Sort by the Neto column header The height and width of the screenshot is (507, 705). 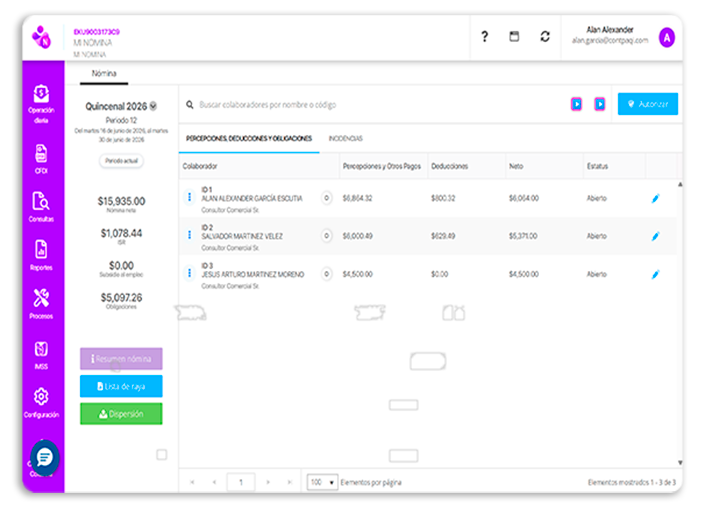click(516, 166)
